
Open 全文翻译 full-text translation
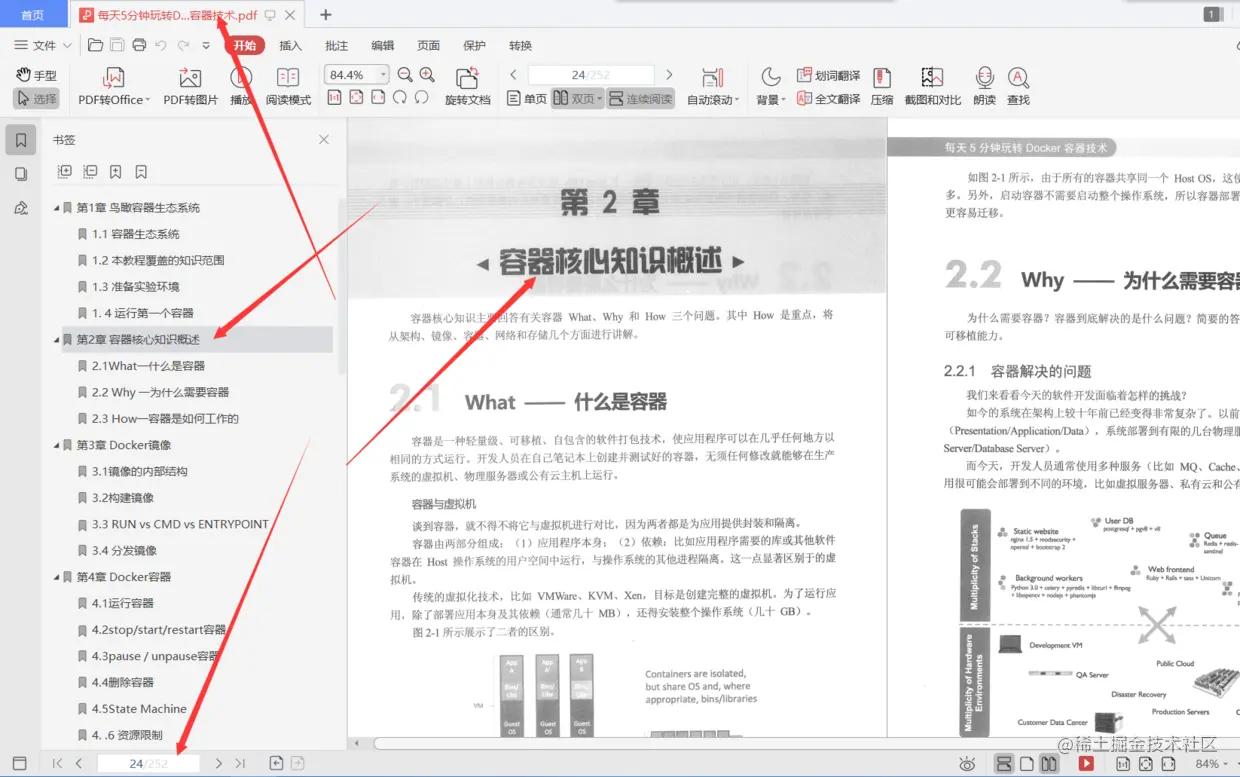pos(829,99)
